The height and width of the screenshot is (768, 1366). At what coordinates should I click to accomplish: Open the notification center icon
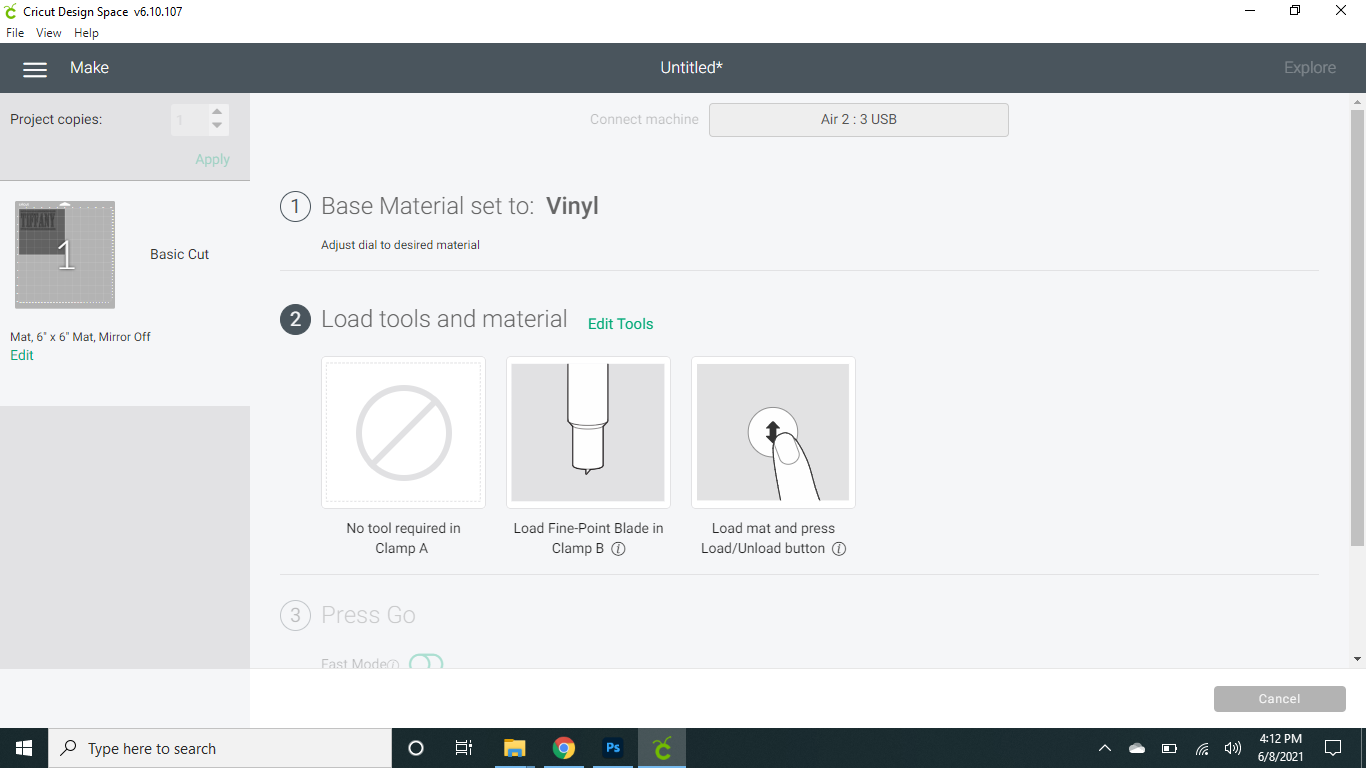[1333, 748]
